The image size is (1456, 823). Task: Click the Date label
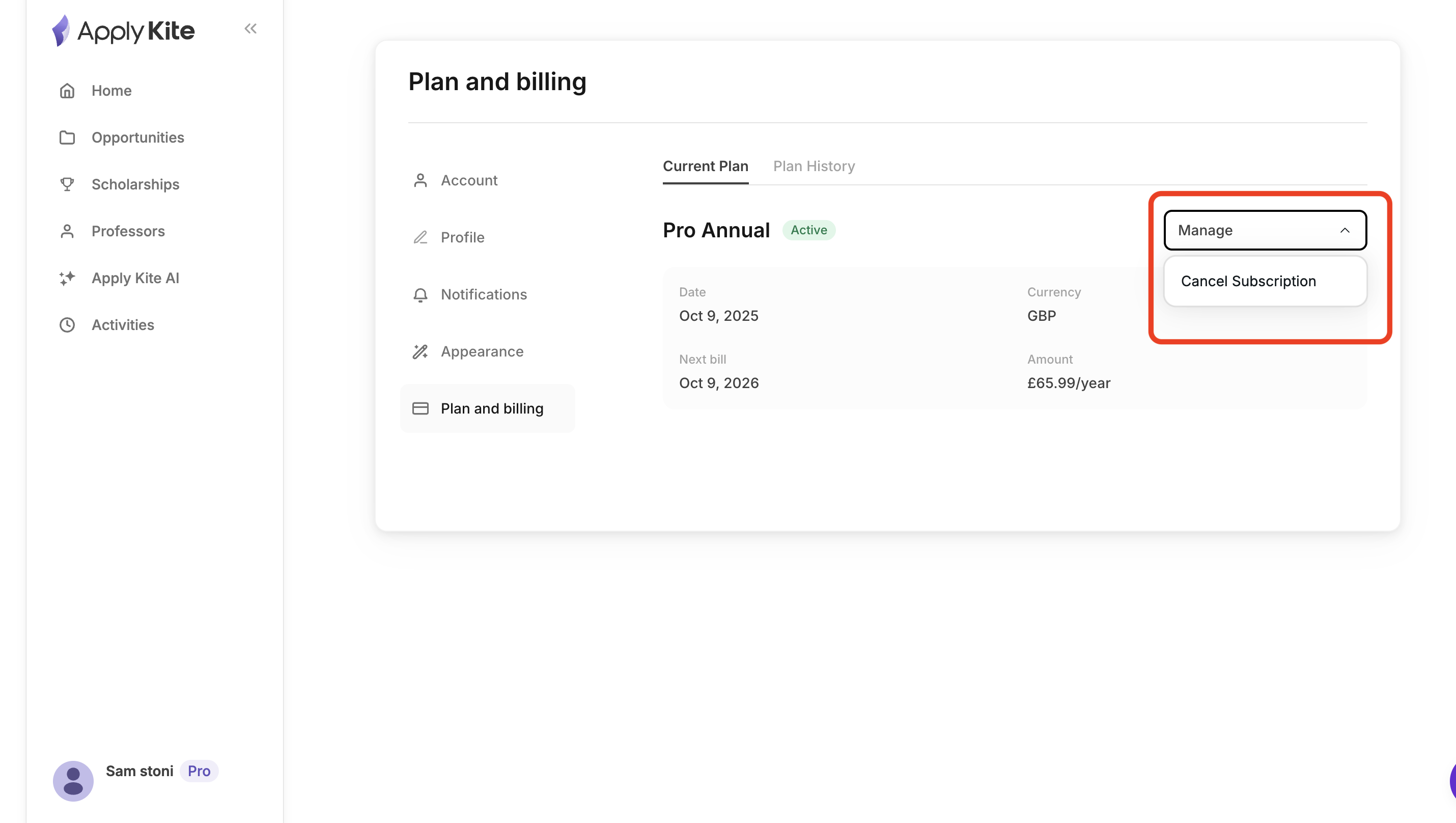point(692,292)
